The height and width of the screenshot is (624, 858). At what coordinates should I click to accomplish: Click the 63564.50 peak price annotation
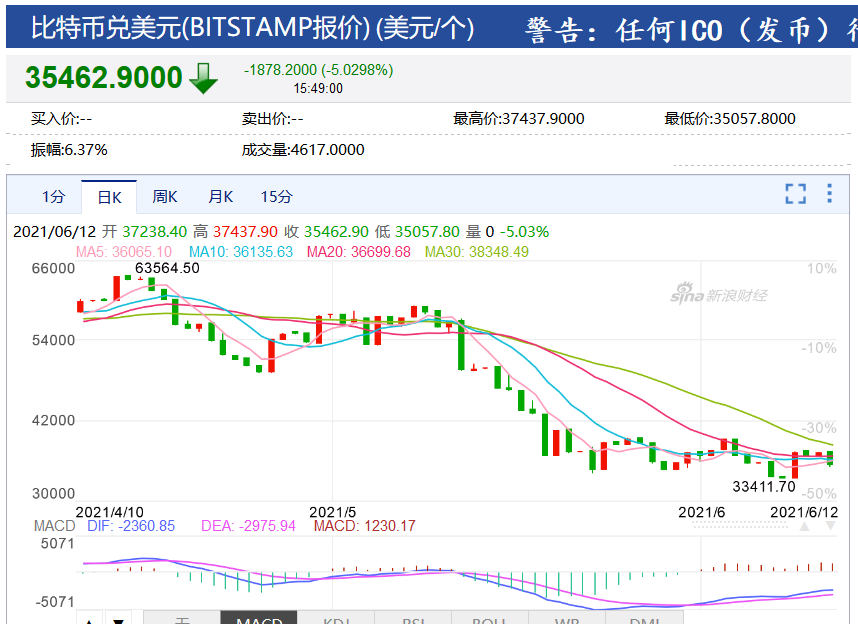click(x=167, y=268)
